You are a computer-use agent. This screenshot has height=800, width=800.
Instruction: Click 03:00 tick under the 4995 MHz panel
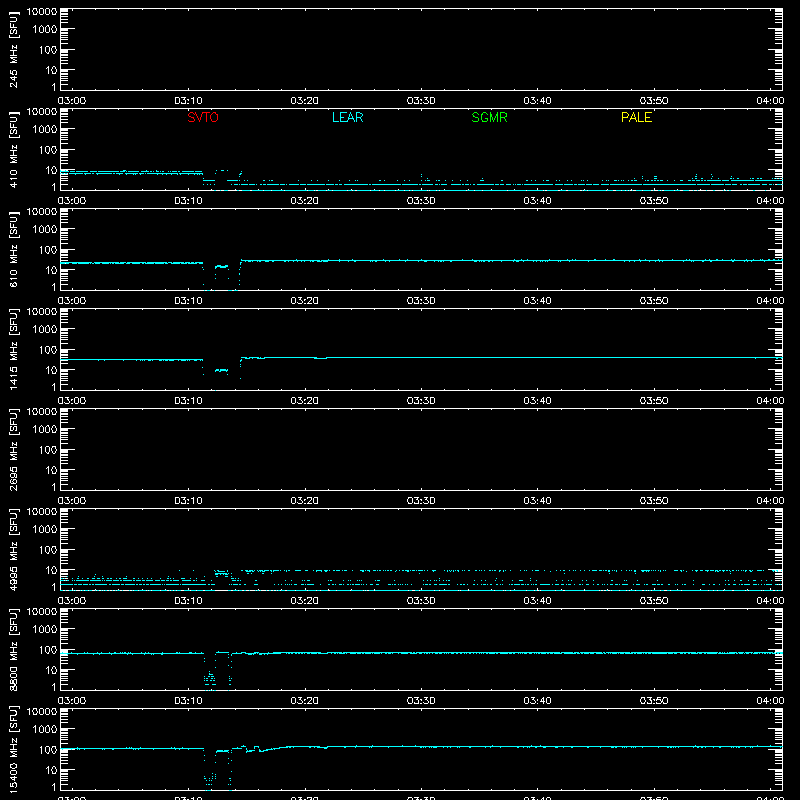pyautogui.click(x=71, y=601)
